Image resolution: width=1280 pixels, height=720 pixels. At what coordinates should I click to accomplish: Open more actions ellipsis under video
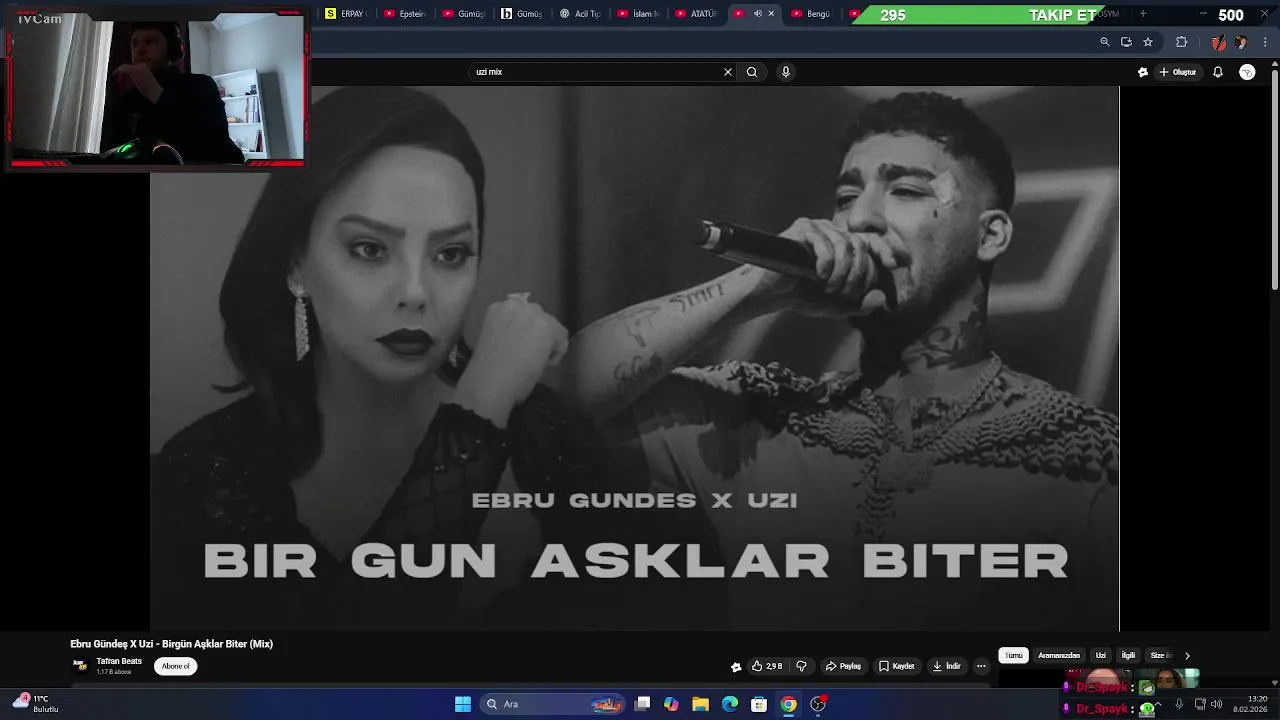coord(981,666)
